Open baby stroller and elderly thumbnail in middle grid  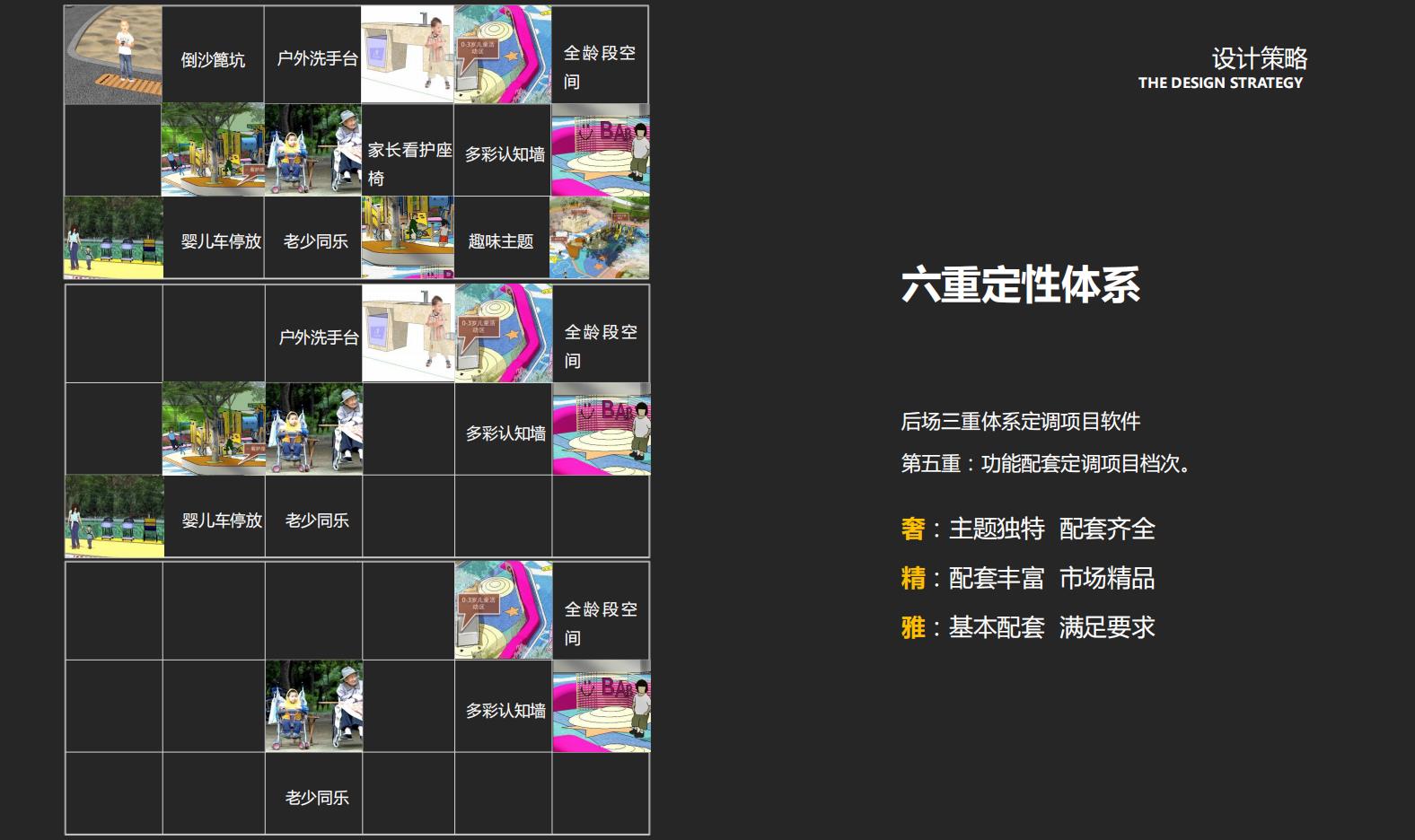click(314, 429)
